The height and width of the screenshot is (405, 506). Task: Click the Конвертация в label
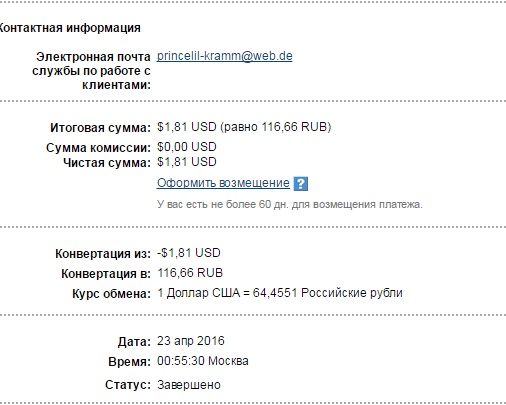coord(106,274)
